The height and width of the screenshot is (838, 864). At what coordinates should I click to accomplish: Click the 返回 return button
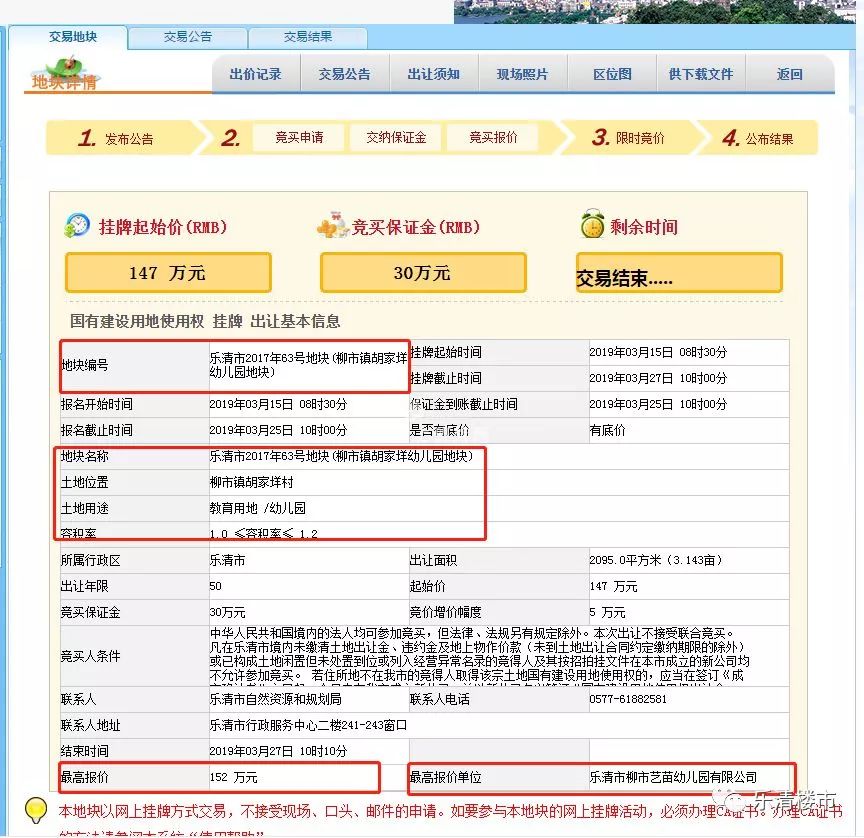(788, 73)
